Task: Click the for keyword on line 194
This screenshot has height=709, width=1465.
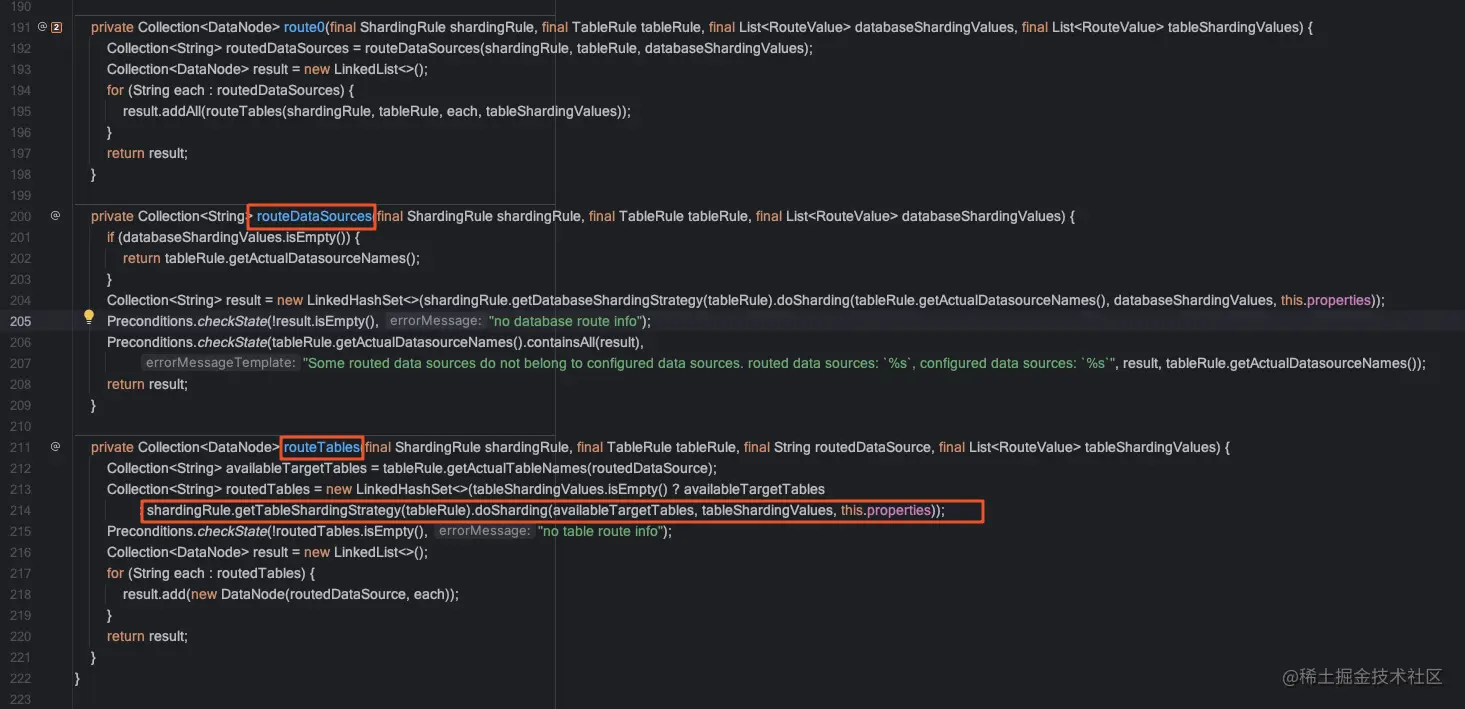Action: click(115, 90)
